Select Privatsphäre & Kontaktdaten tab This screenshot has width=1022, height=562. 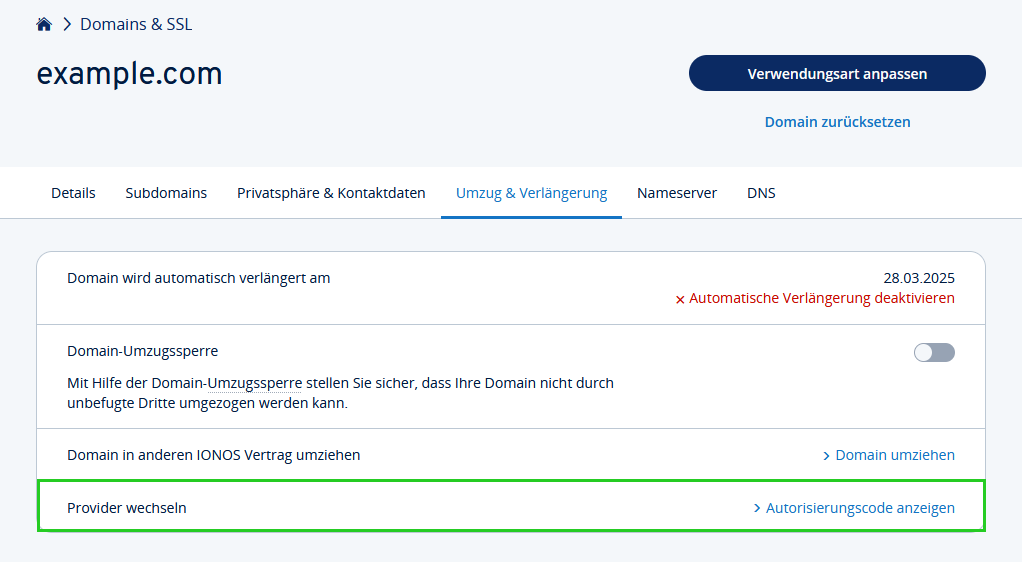click(x=331, y=193)
